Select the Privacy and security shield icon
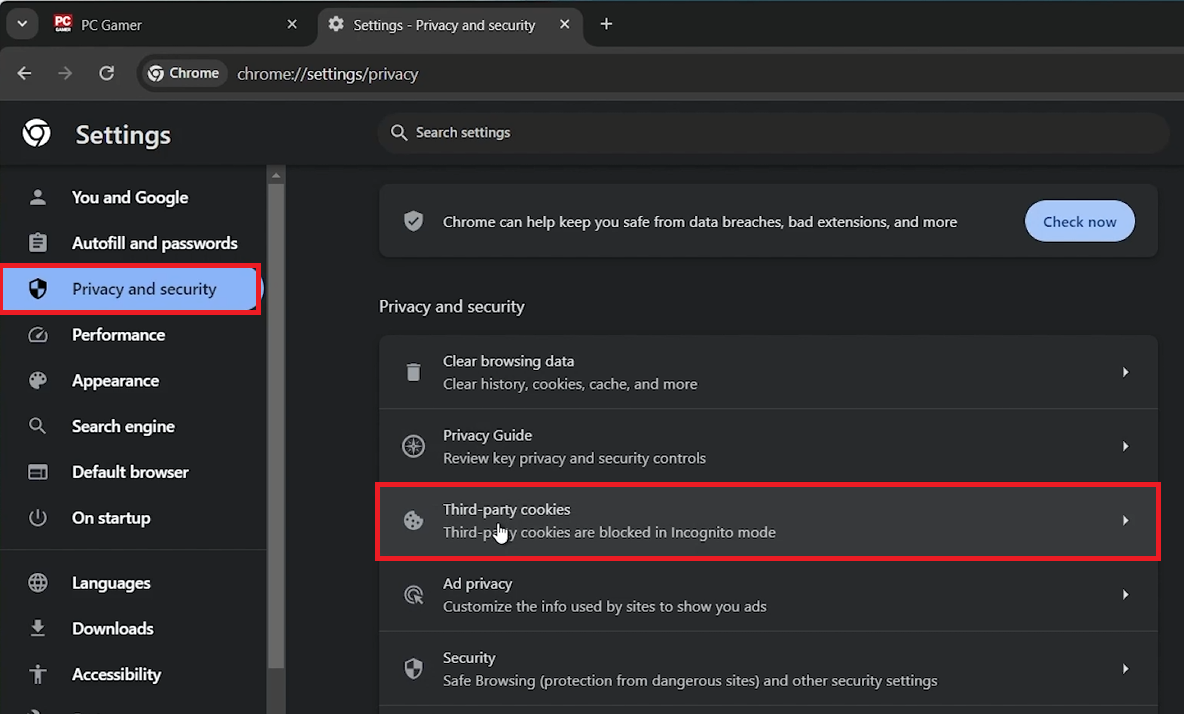The height and width of the screenshot is (714, 1184). coord(39,289)
